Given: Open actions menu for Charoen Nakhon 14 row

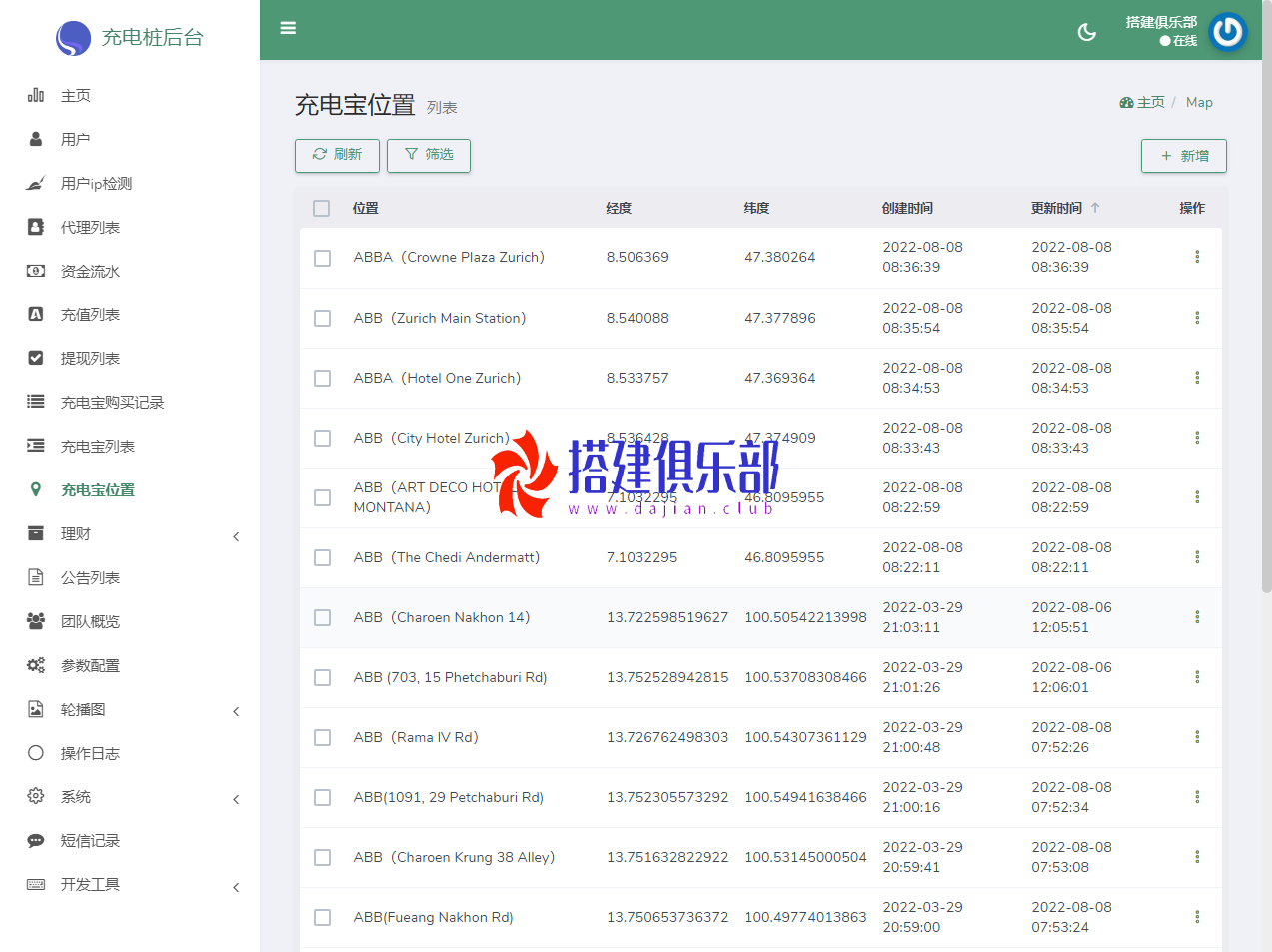Looking at the screenshot, I should (x=1197, y=617).
